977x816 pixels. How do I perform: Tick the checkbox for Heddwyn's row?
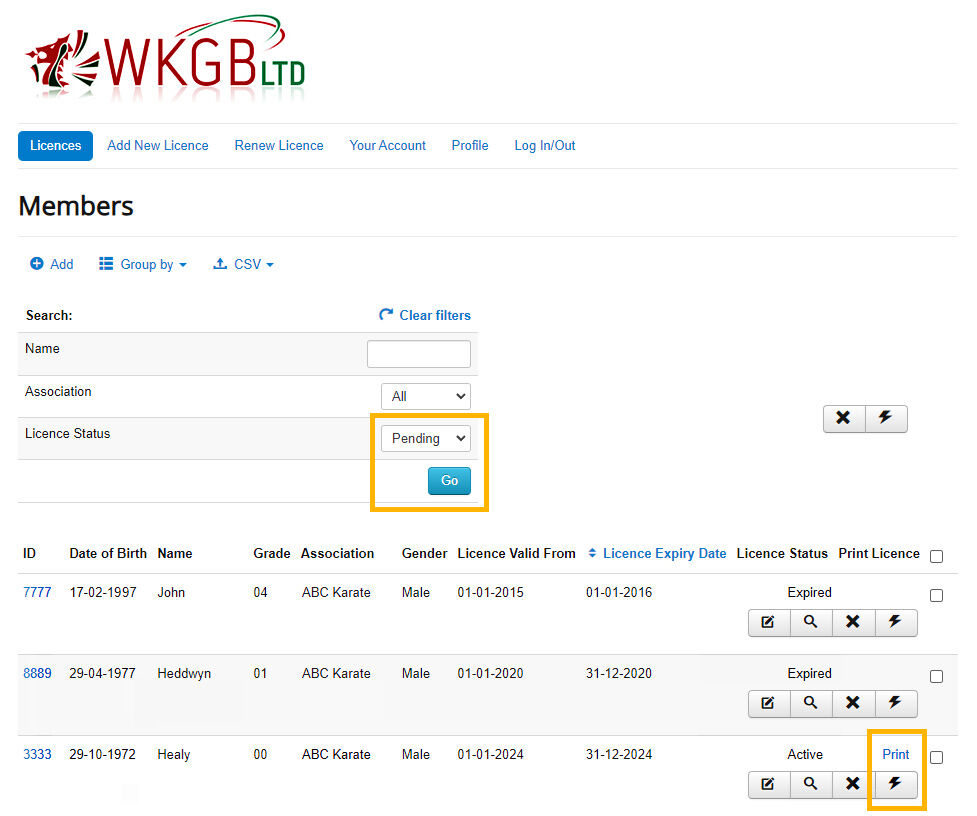click(936, 676)
